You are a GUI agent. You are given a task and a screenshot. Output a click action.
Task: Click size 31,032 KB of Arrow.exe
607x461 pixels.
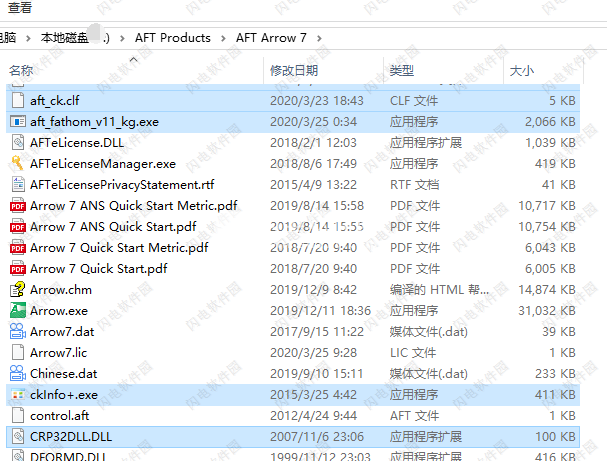coord(547,310)
